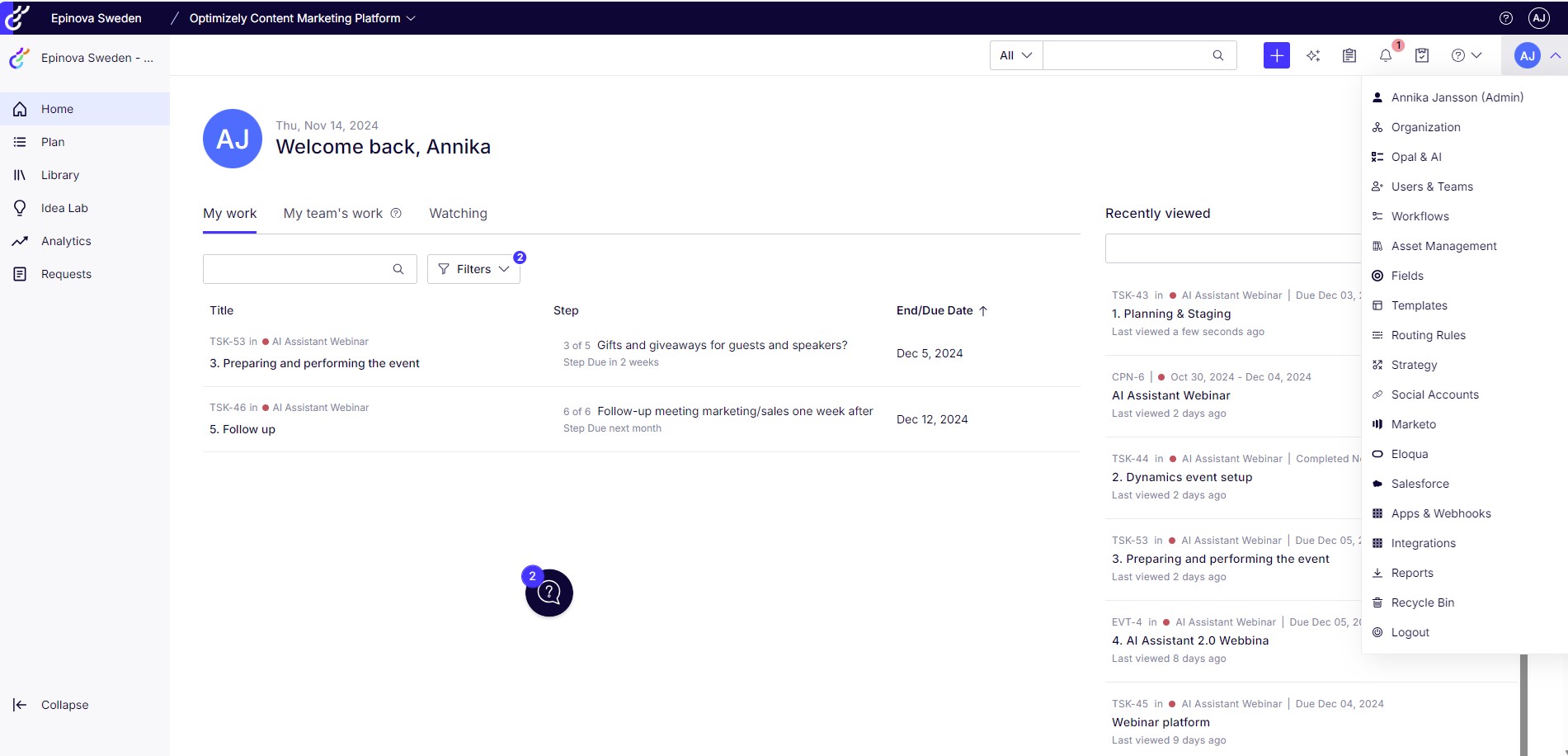
Task: Open the notifications bell
Action: pyautogui.click(x=1386, y=55)
